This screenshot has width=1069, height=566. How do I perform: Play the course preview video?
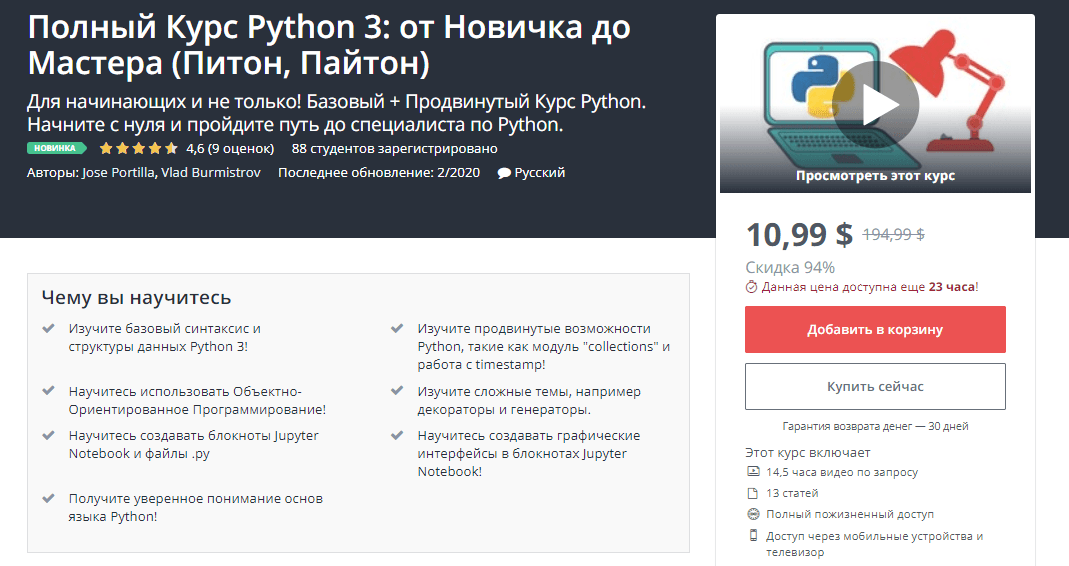tap(875, 104)
